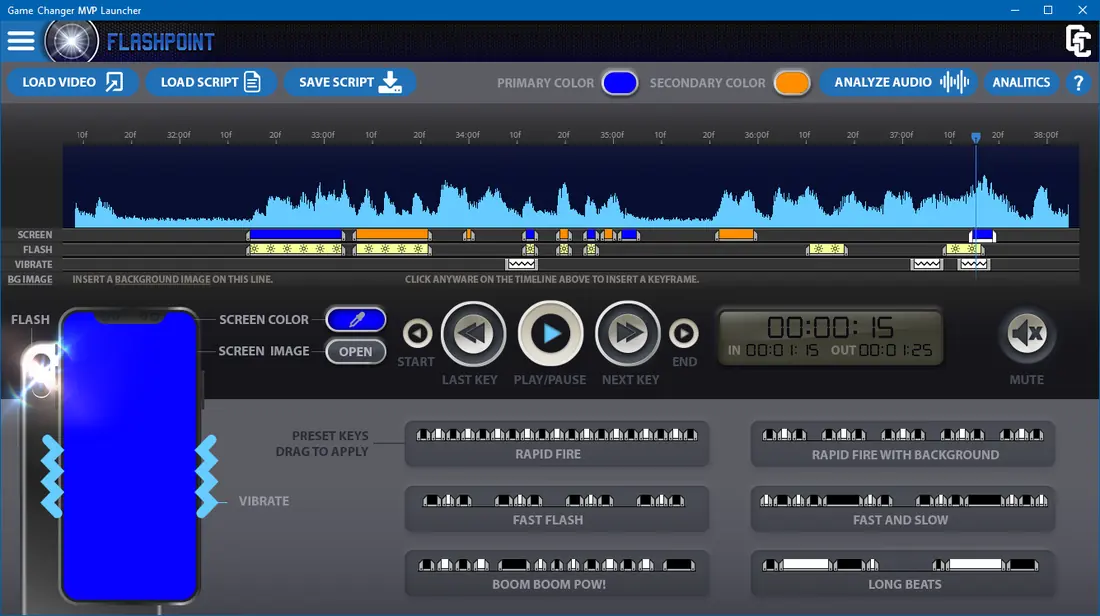1100x616 pixels.
Task: Click Analyze Audio button
Action: pyautogui.click(x=901, y=82)
